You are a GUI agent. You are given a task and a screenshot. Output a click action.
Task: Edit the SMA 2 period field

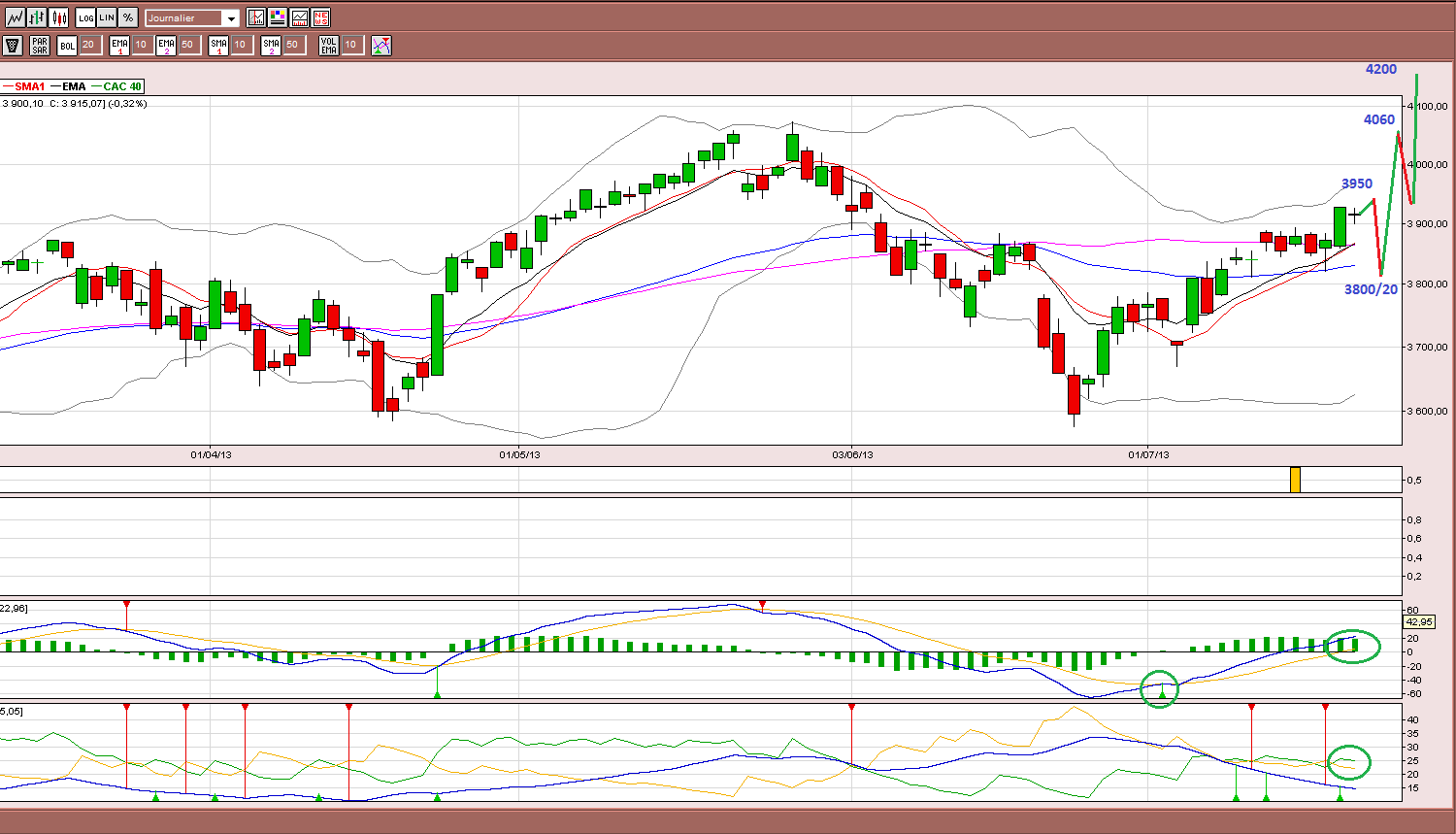click(293, 45)
